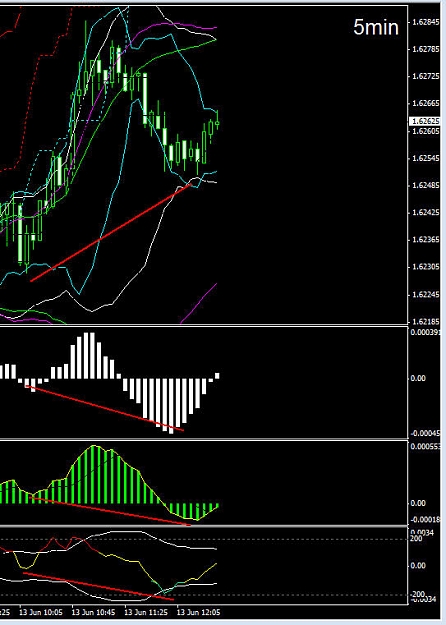Click the 1.62545 price axis label
The image size is (446, 625).
tap(425, 158)
